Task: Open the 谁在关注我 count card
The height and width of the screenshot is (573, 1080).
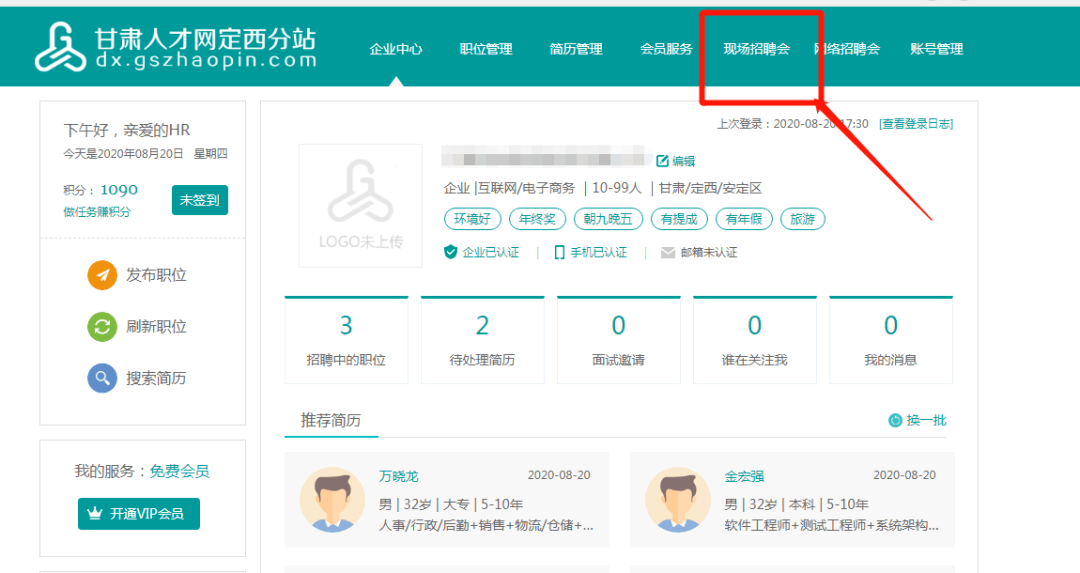Action: pos(754,340)
